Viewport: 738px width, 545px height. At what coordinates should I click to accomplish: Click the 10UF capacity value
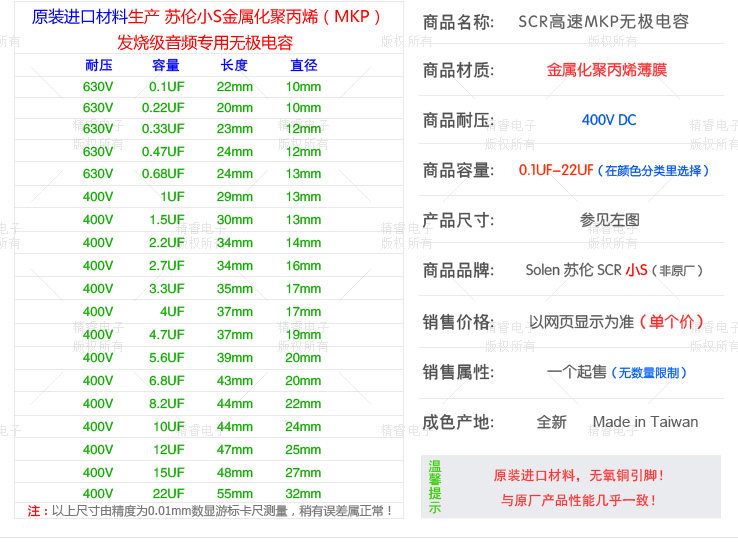(168, 427)
